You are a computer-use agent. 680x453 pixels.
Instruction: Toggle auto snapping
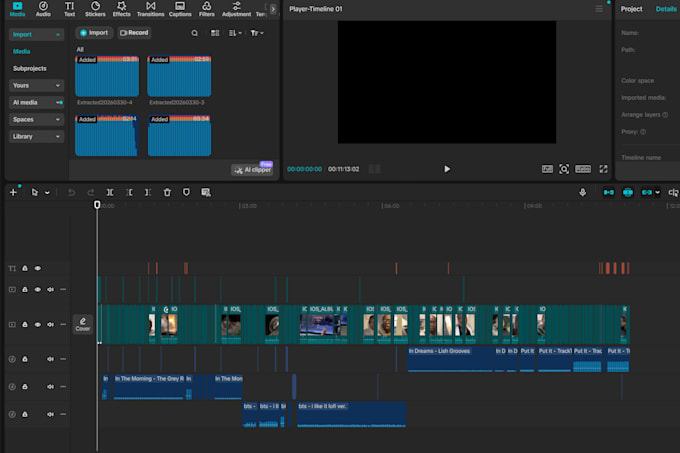tap(628, 192)
